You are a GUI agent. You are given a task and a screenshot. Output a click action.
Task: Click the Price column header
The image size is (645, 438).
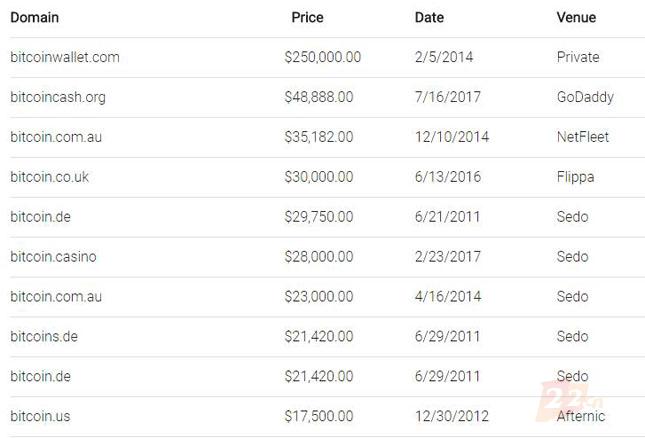coord(307,17)
